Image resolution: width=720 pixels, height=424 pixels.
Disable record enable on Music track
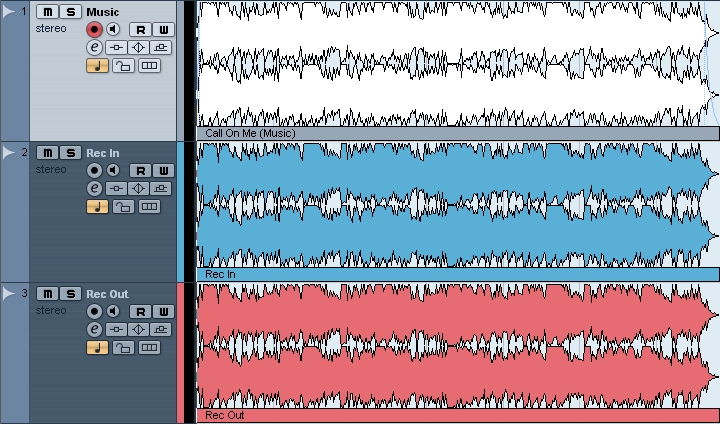[94, 29]
